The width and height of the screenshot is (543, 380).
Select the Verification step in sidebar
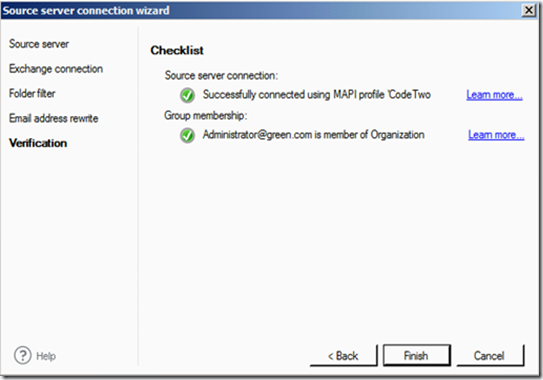point(38,143)
